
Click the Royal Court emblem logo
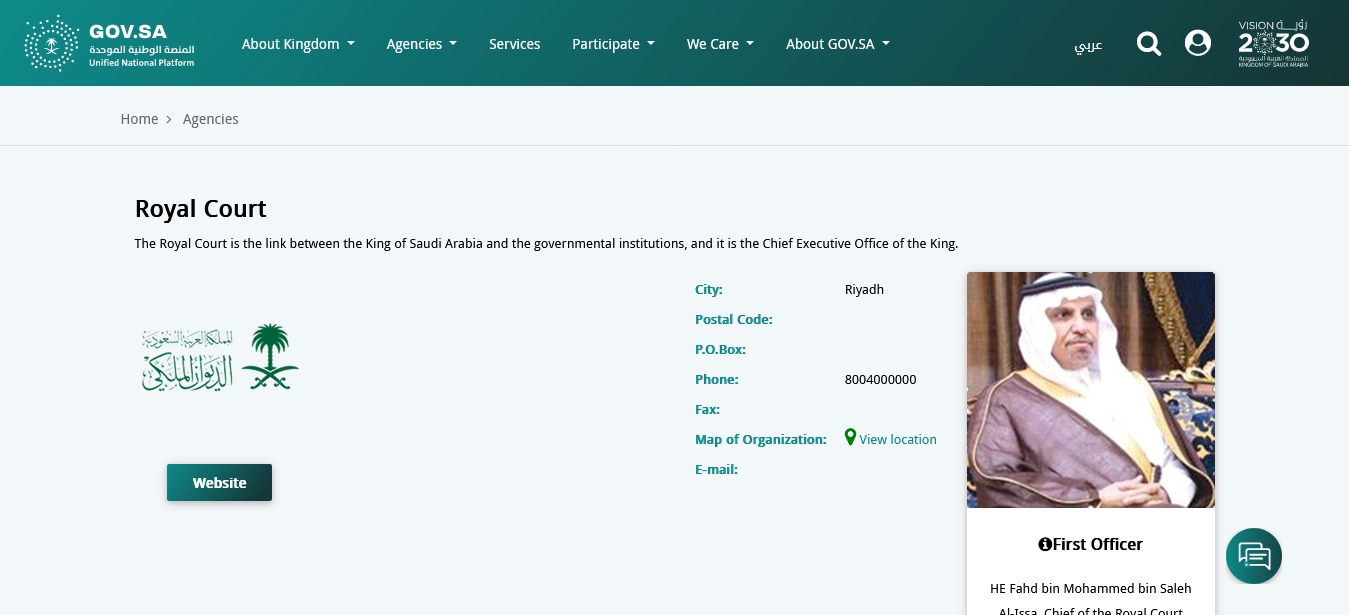(220, 357)
